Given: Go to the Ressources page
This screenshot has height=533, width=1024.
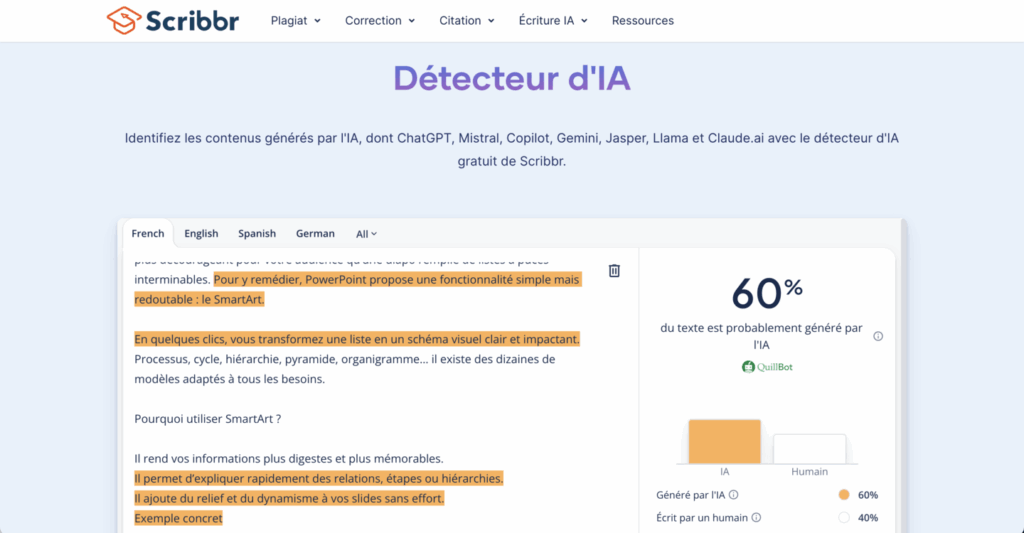Looking at the screenshot, I should point(643,20).
